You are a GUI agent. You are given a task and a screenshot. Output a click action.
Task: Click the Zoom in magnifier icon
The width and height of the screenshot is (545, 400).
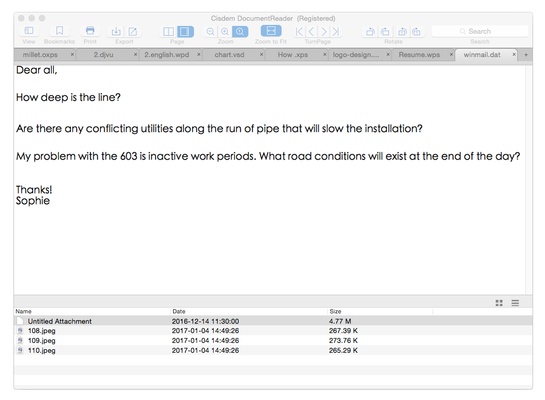225,32
